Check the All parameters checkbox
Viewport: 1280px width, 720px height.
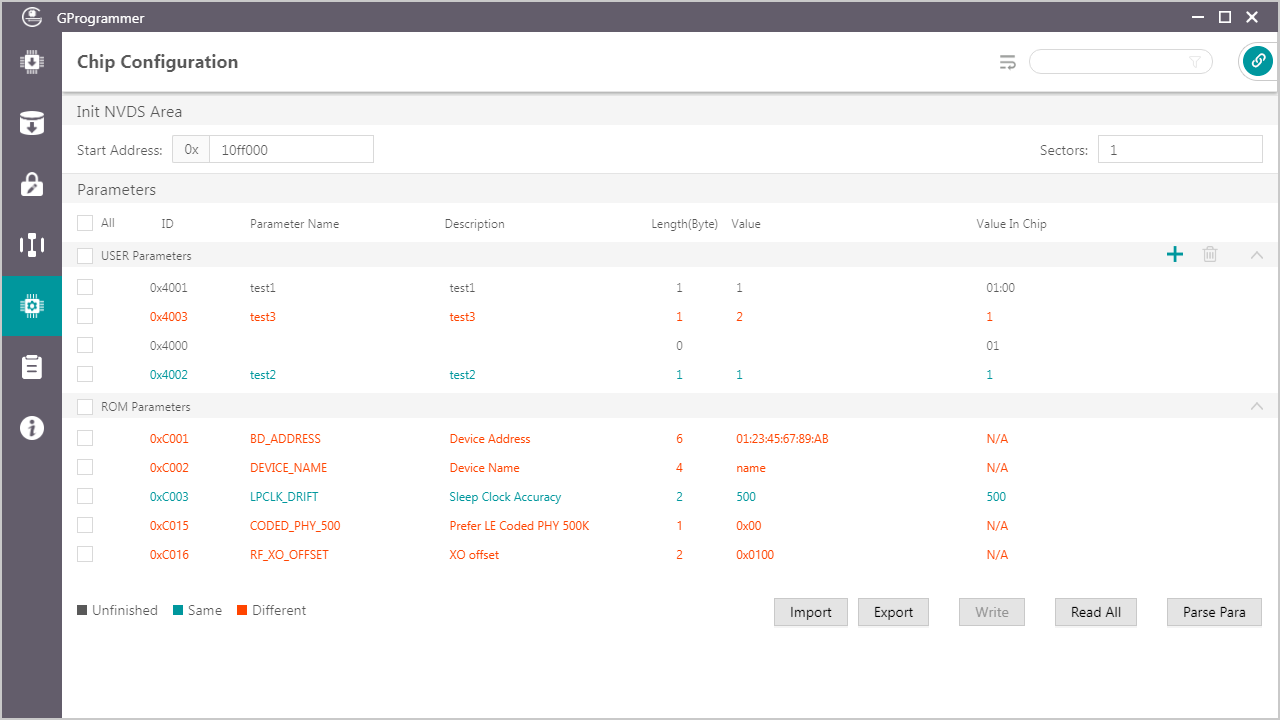pos(85,223)
